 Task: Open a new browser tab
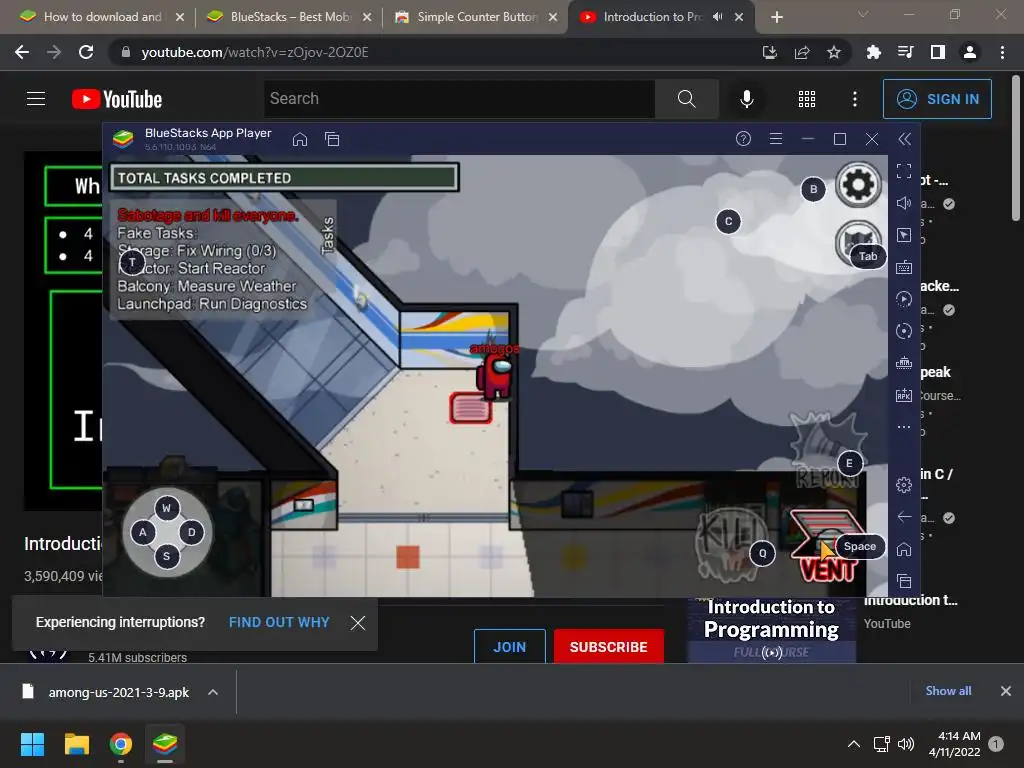(776, 18)
